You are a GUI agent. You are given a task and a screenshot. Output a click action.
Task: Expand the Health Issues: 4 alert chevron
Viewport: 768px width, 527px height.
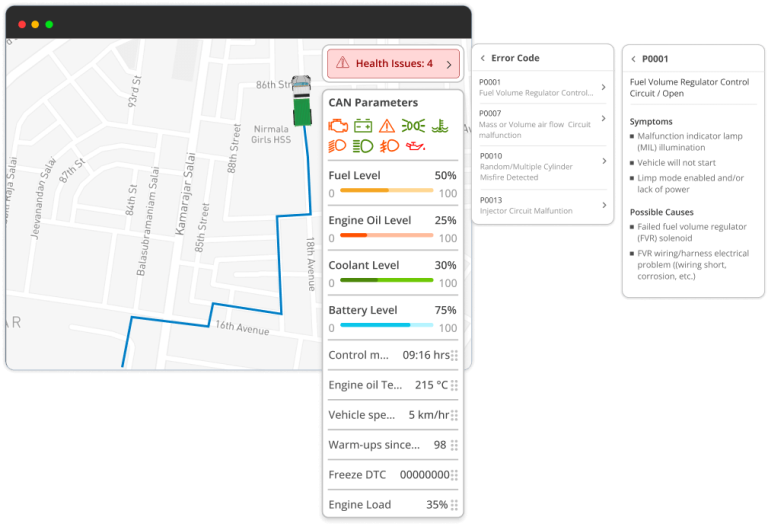448,64
